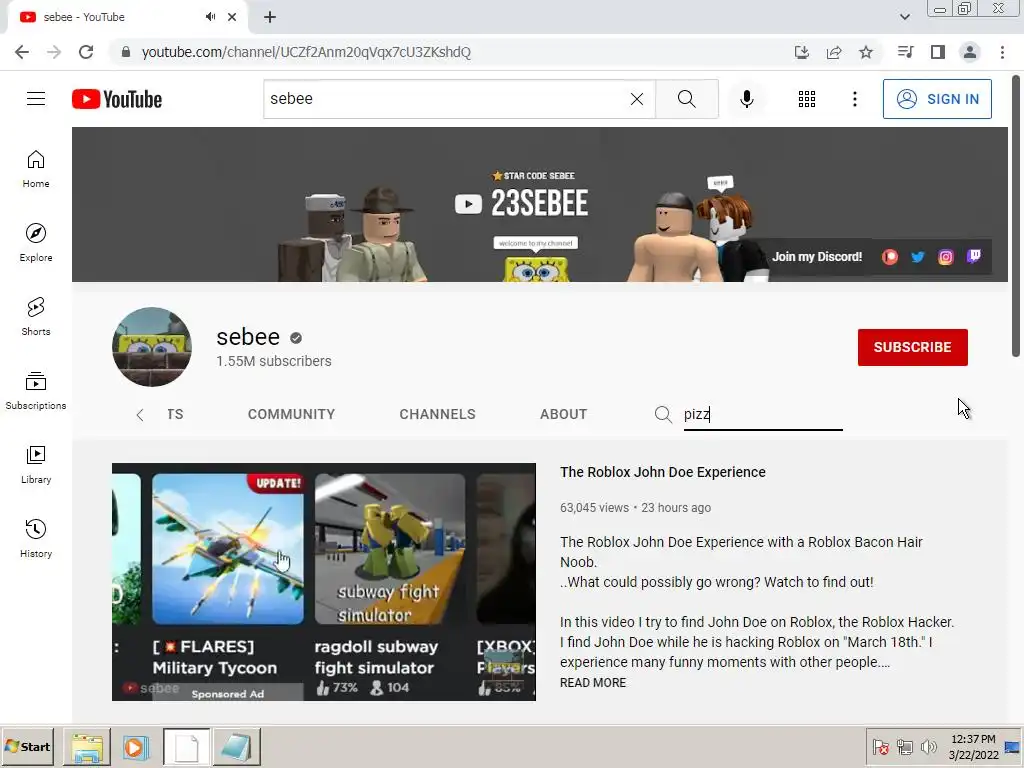
Task: Go forward in the browser
Action: (54, 52)
